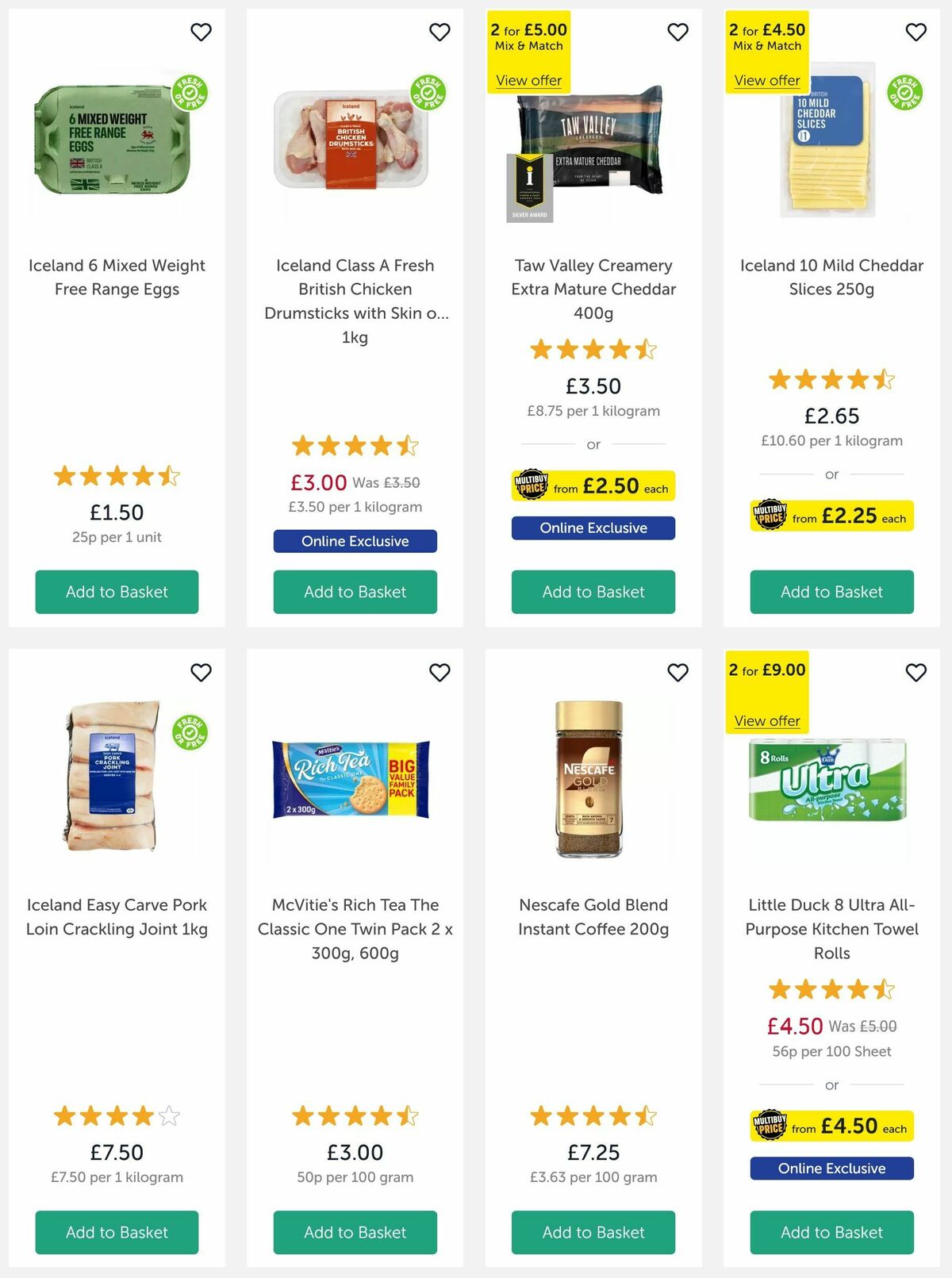Favourite the Nescafe Gold Blend with heart icon
The width and height of the screenshot is (952, 1278).
(677, 671)
